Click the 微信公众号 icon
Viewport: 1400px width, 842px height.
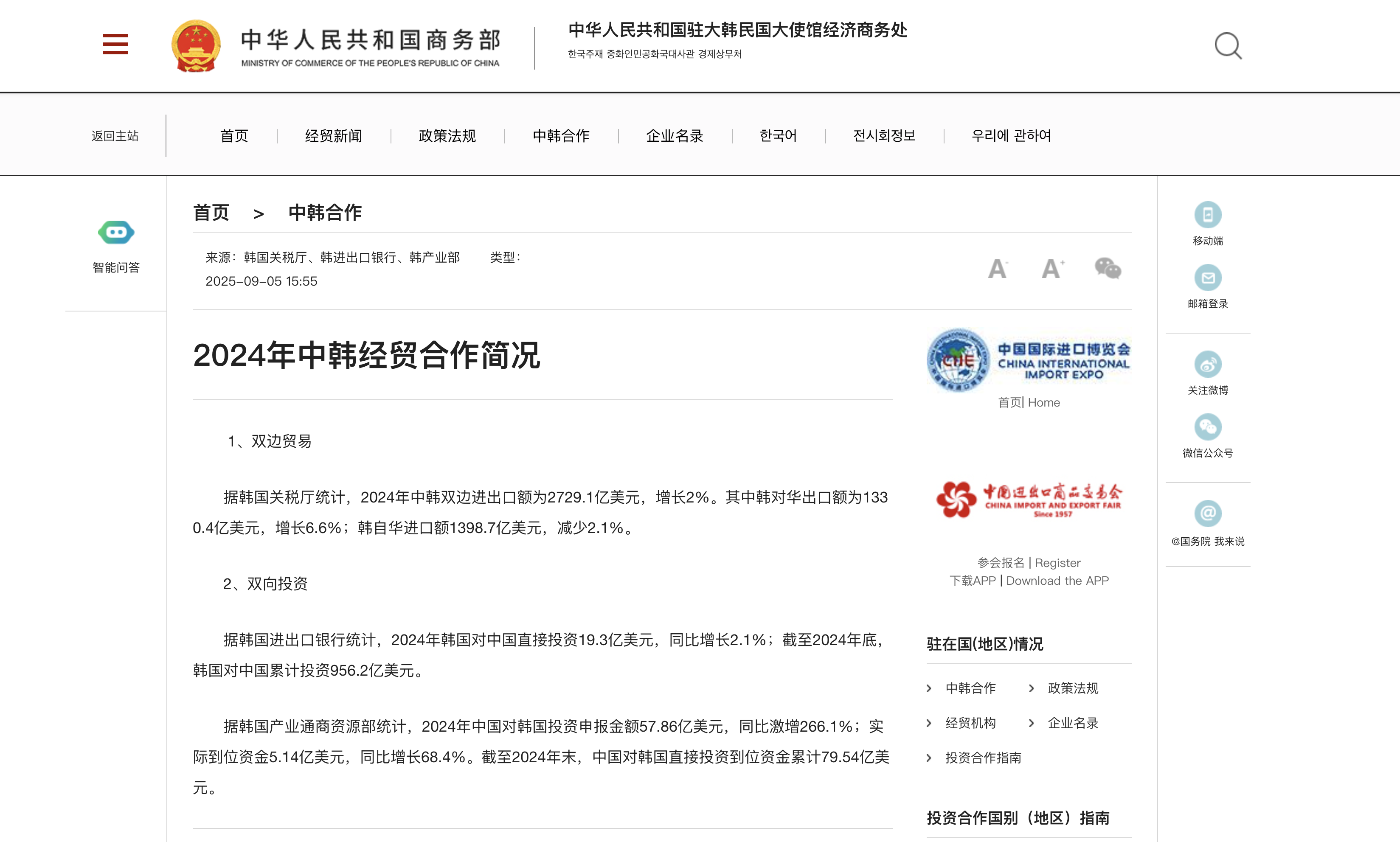(x=1208, y=427)
